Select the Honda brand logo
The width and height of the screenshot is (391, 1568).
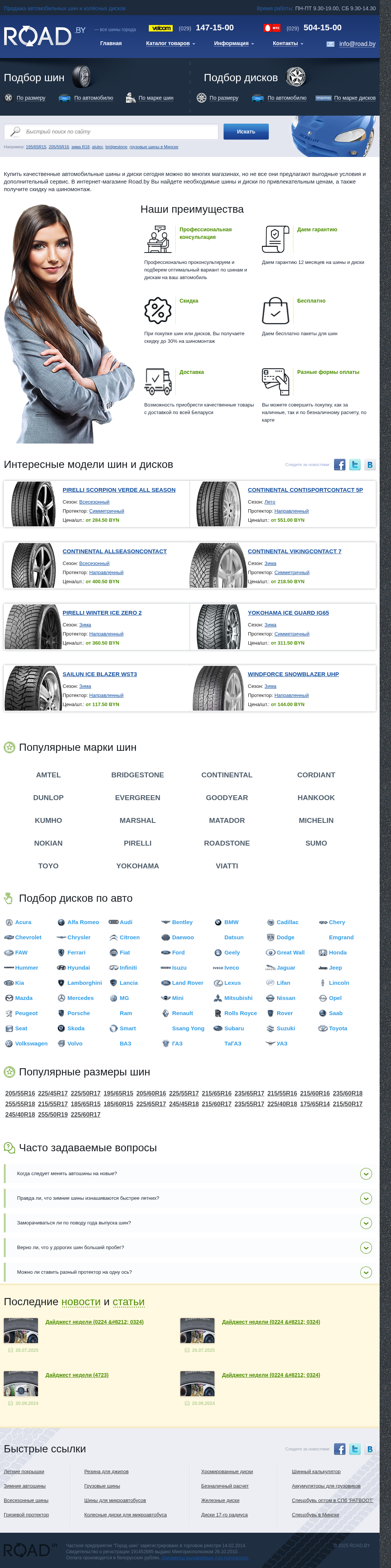323,953
